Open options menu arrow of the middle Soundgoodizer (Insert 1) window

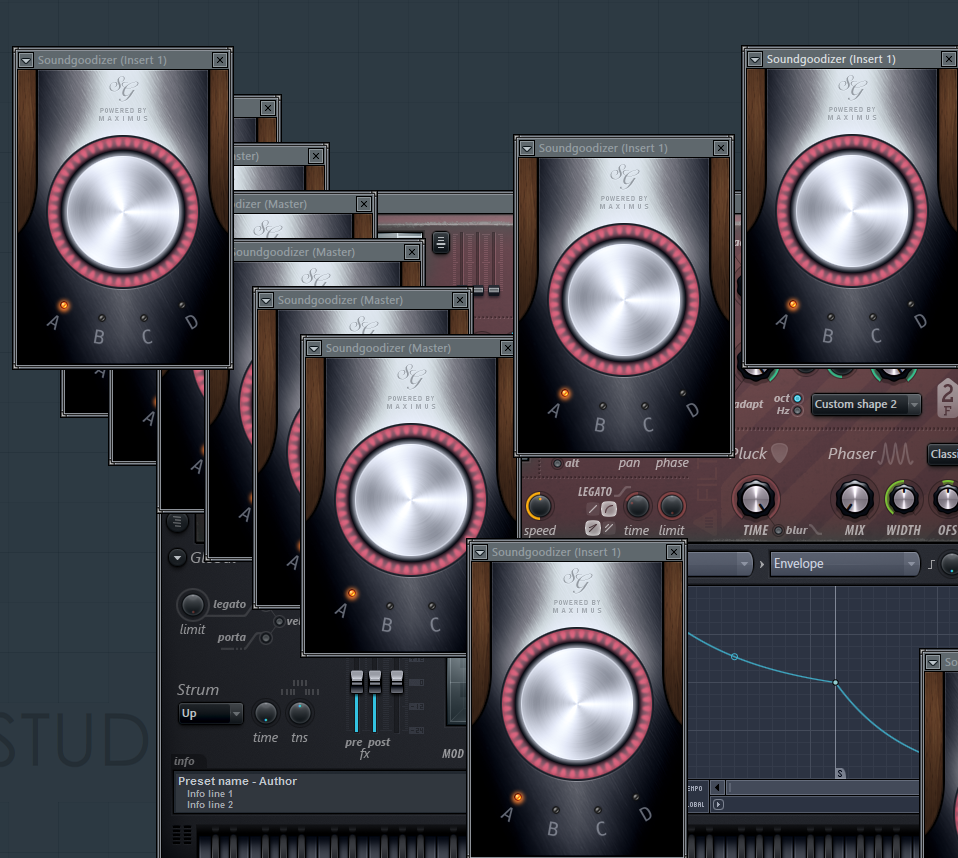click(527, 148)
